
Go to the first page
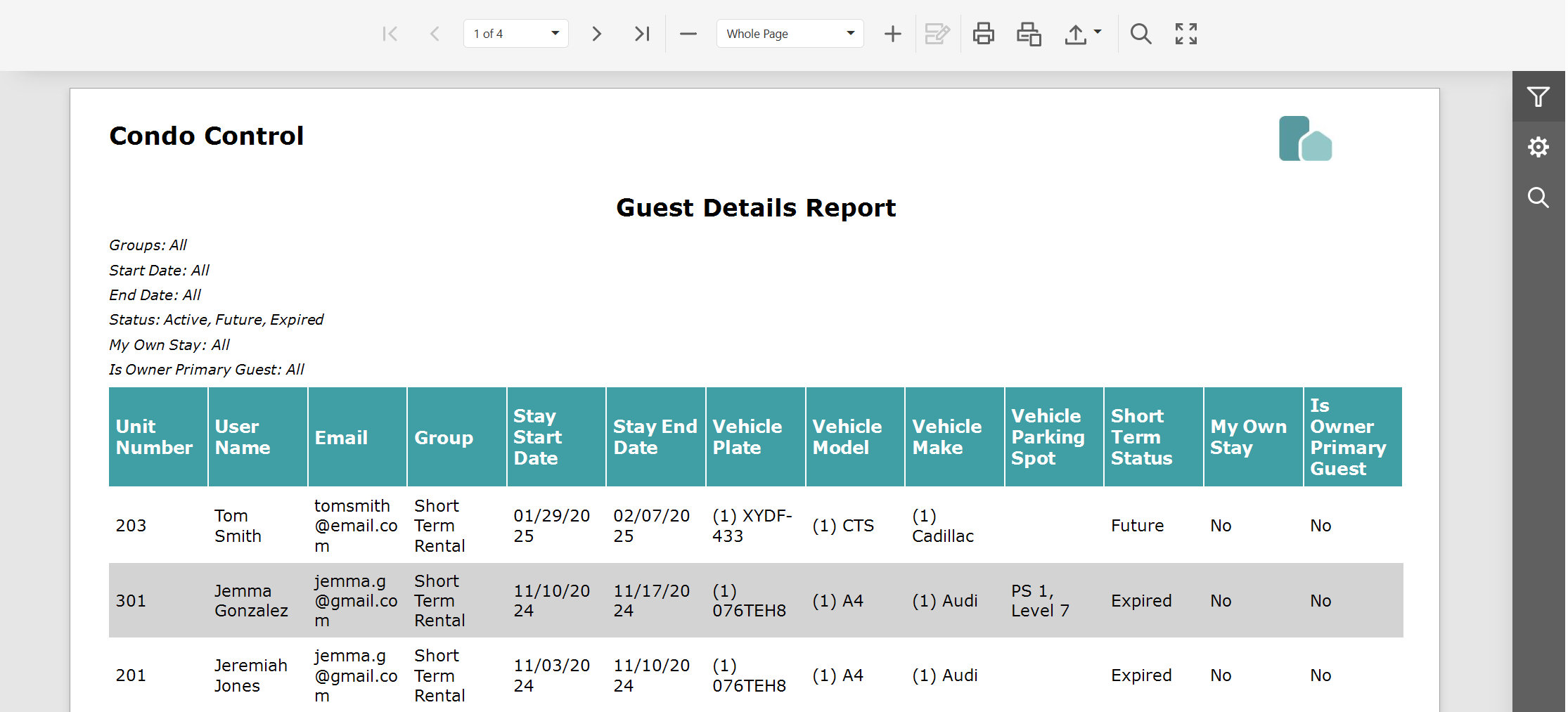point(390,34)
